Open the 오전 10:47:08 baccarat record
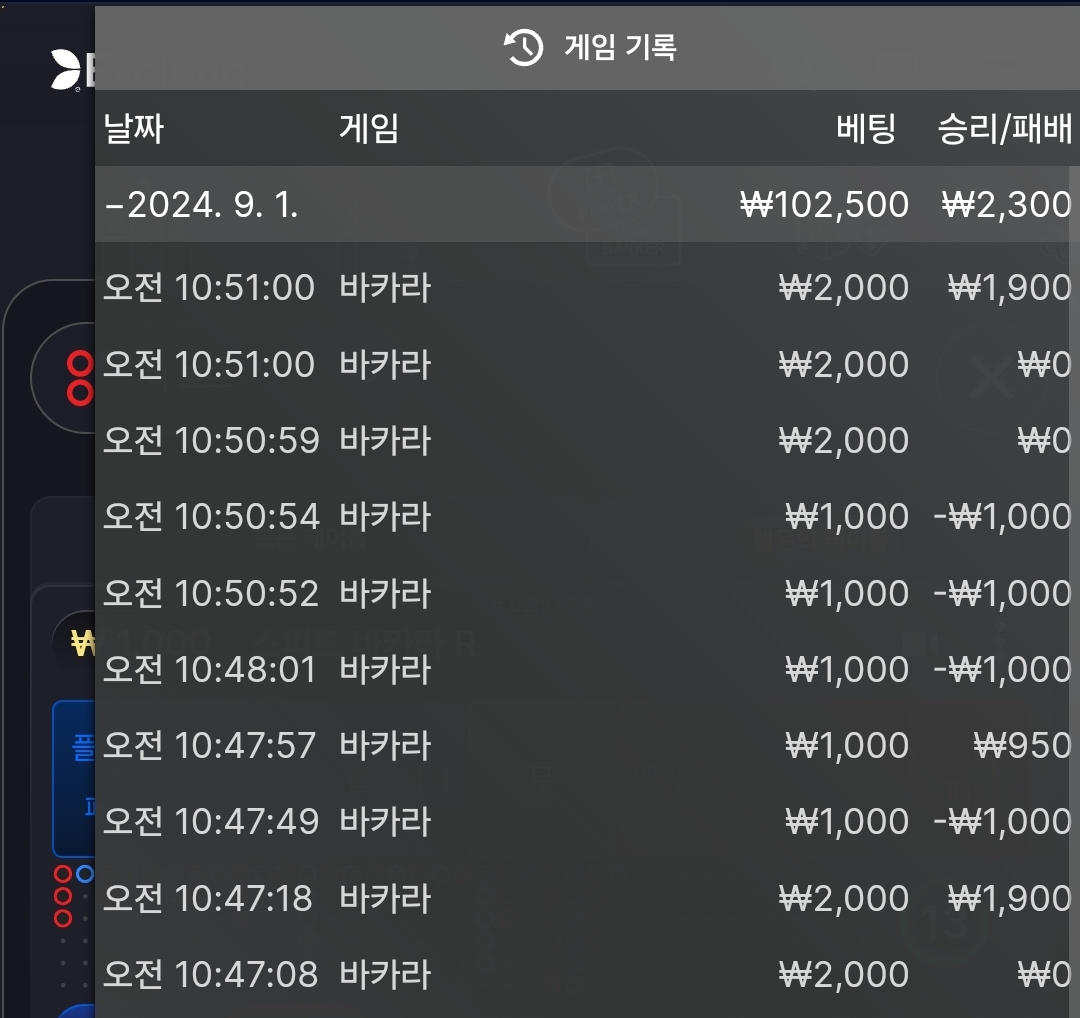This screenshot has width=1080, height=1018. (588, 974)
